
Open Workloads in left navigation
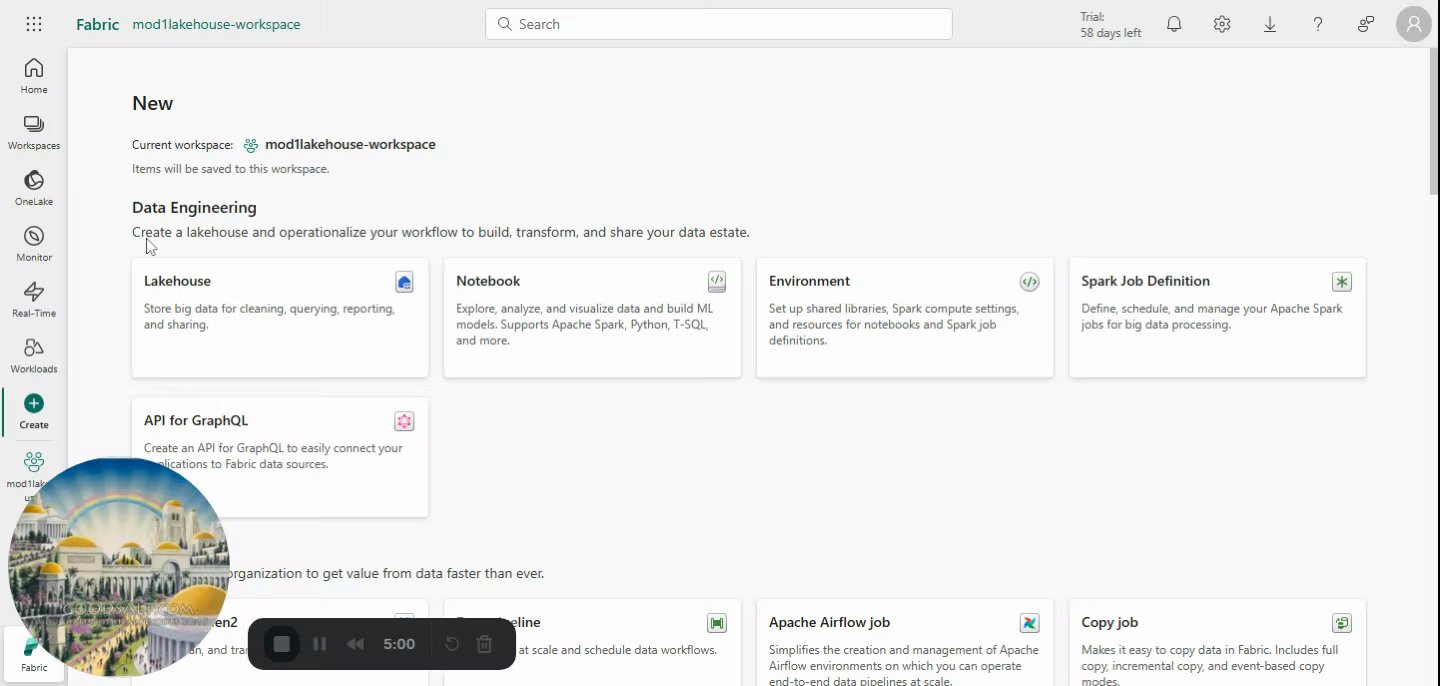(x=34, y=355)
